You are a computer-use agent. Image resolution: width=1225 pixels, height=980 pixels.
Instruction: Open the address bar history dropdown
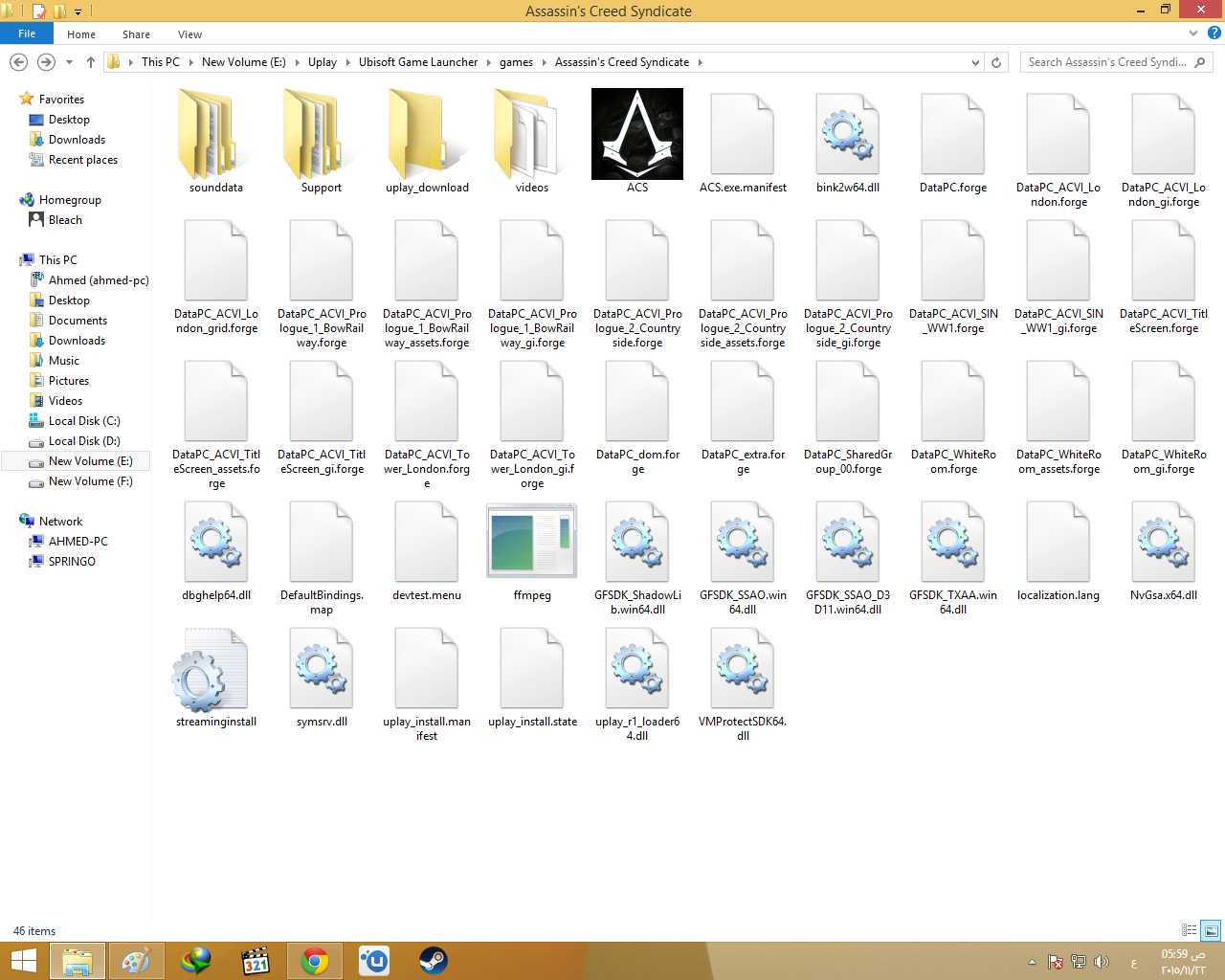point(975,62)
